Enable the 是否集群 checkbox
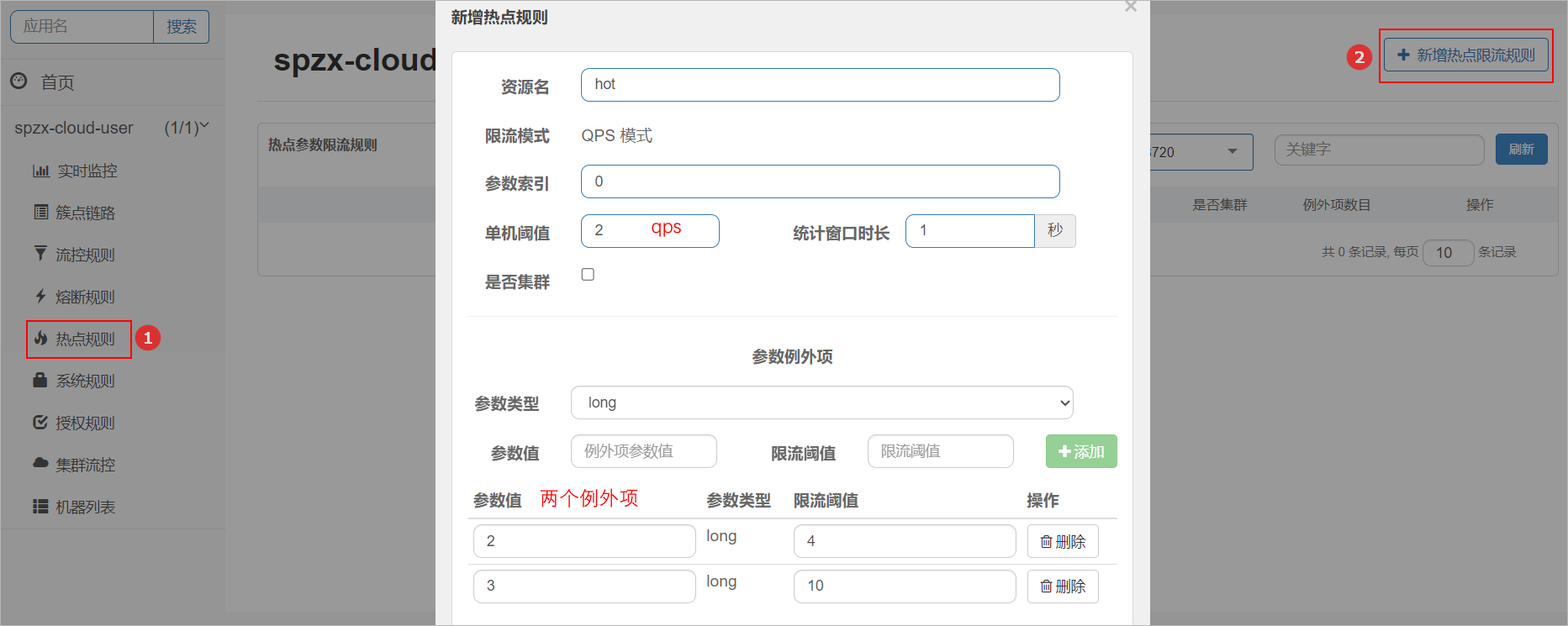 (x=588, y=275)
